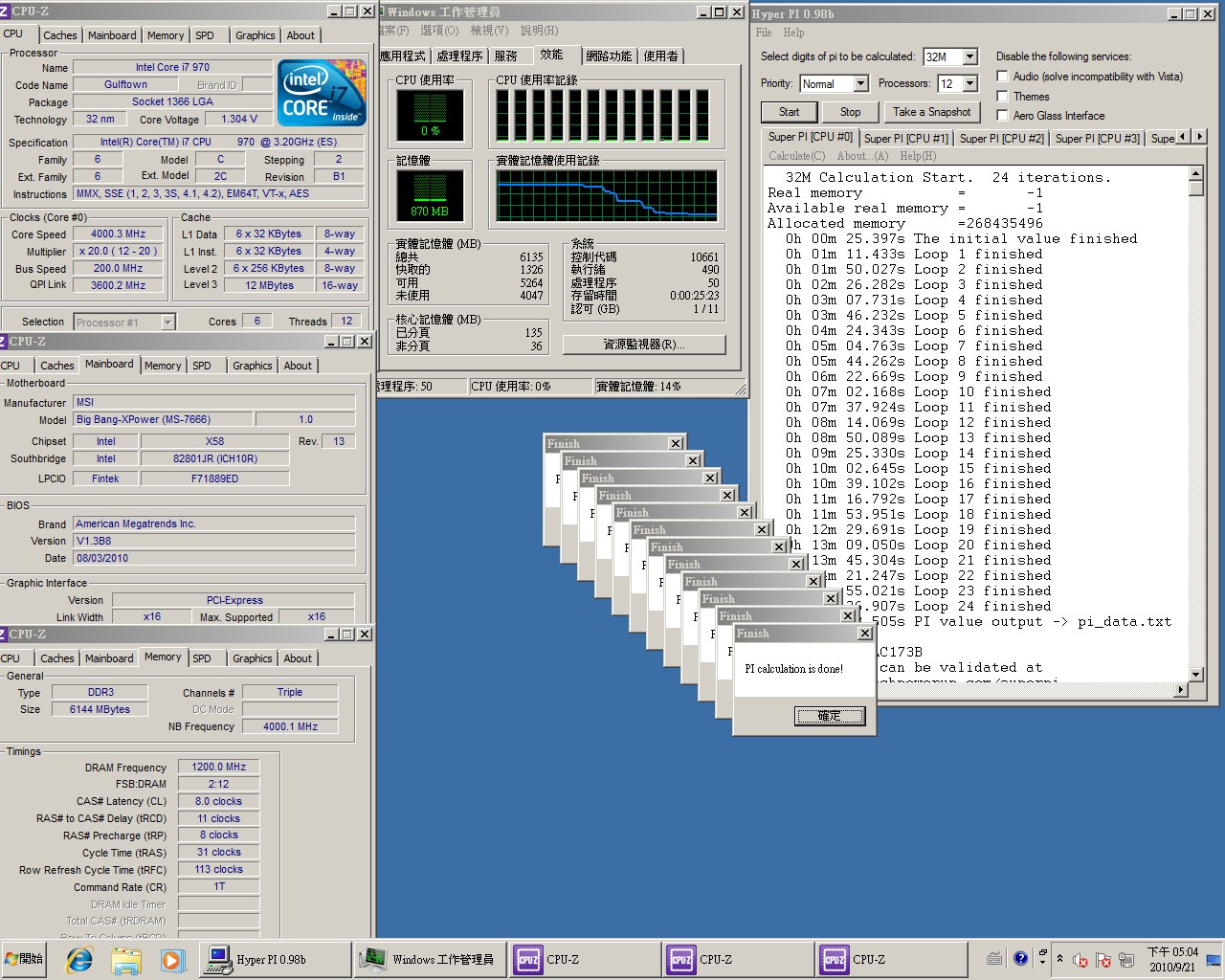The image size is (1225, 980).
Task: Switch to Super PI [CPU #1] tab
Action: (905, 138)
